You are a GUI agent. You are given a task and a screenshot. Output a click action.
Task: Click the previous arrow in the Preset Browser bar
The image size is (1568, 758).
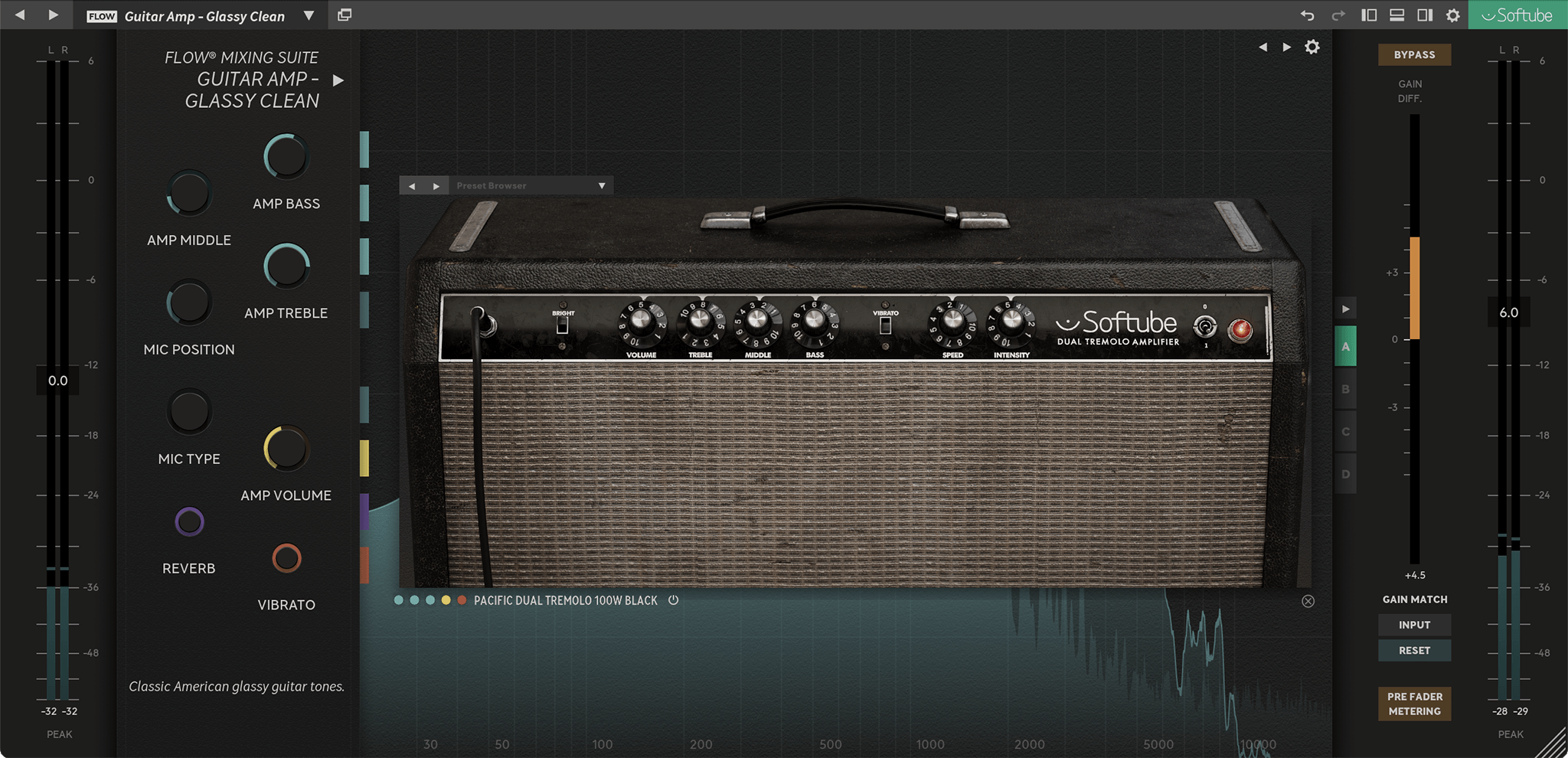click(x=412, y=186)
